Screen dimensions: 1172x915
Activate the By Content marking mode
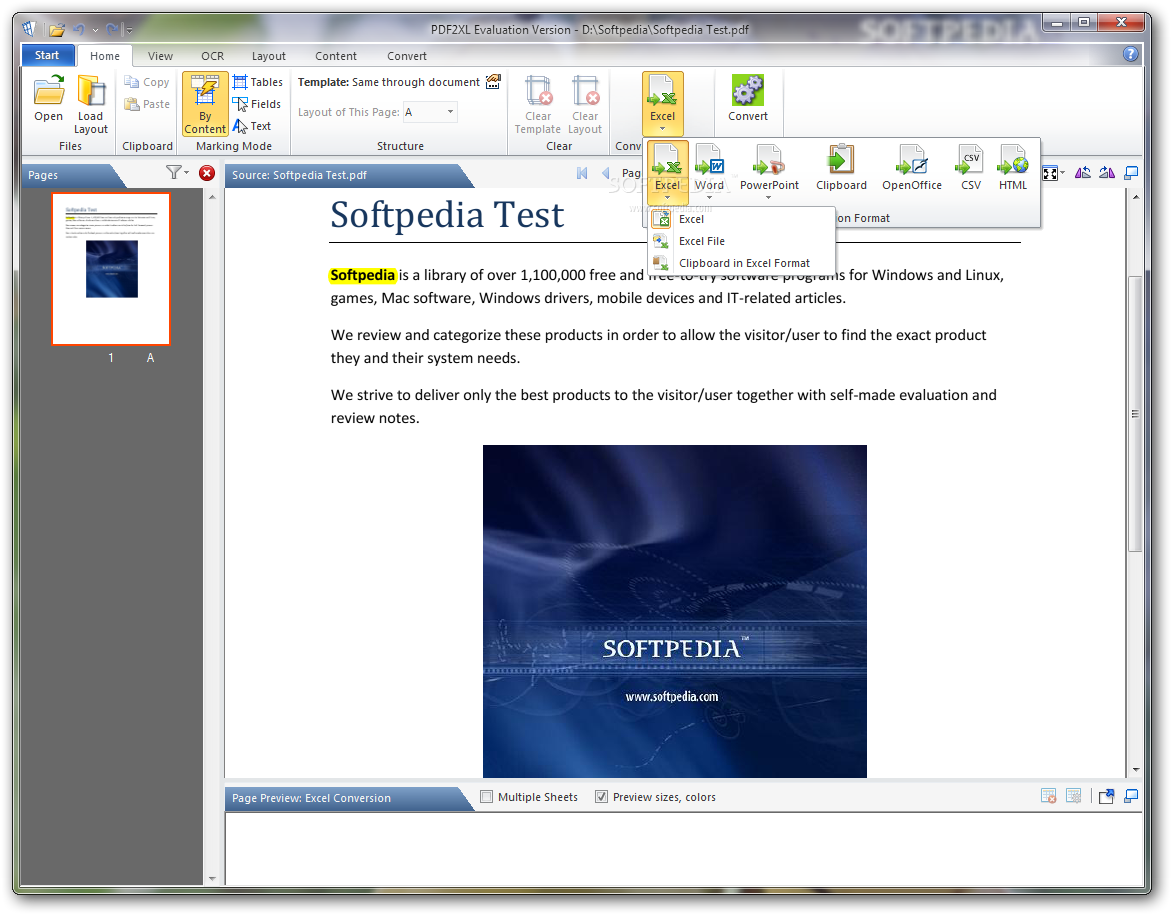pyautogui.click(x=205, y=105)
